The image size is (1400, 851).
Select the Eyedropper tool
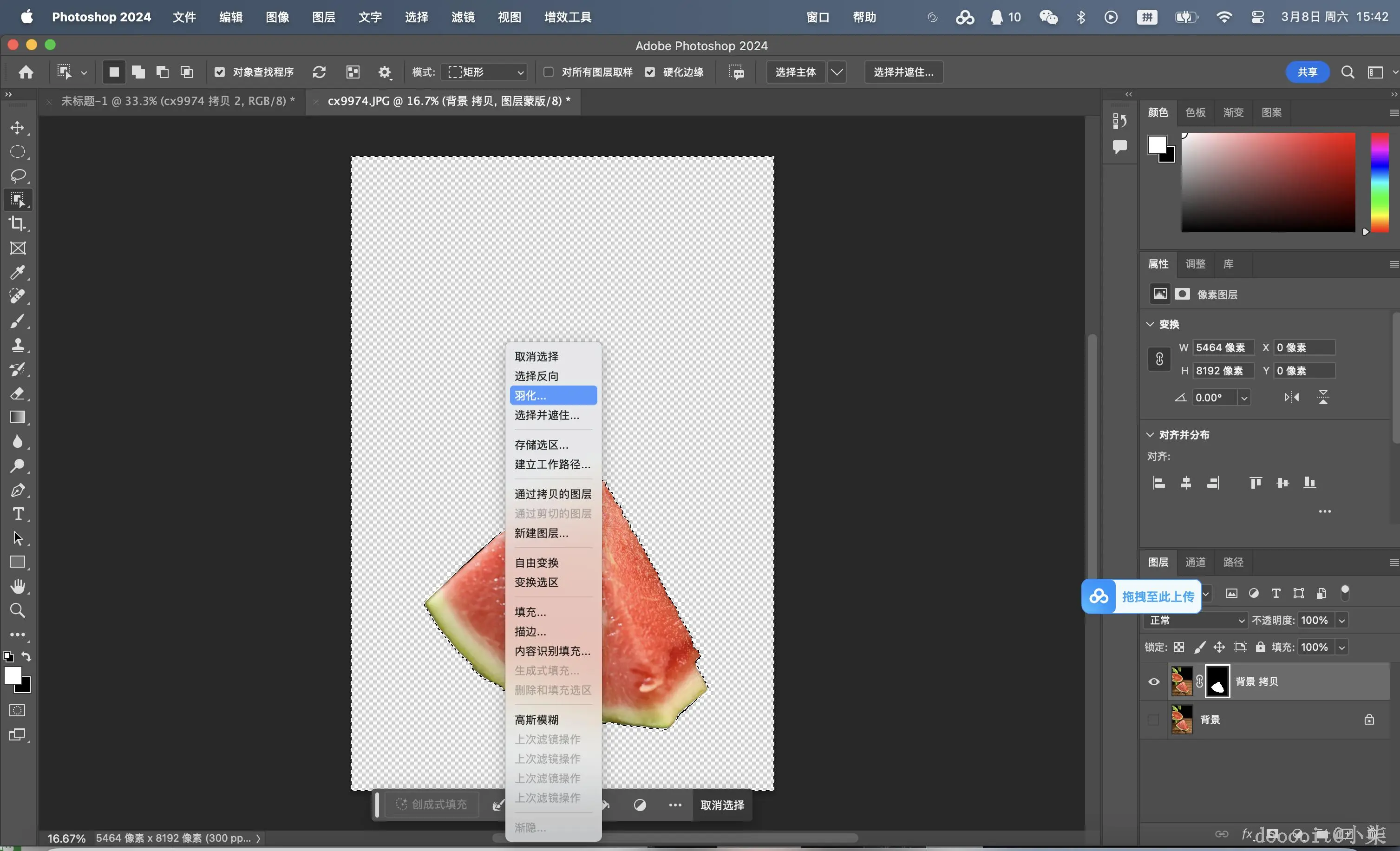18,272
